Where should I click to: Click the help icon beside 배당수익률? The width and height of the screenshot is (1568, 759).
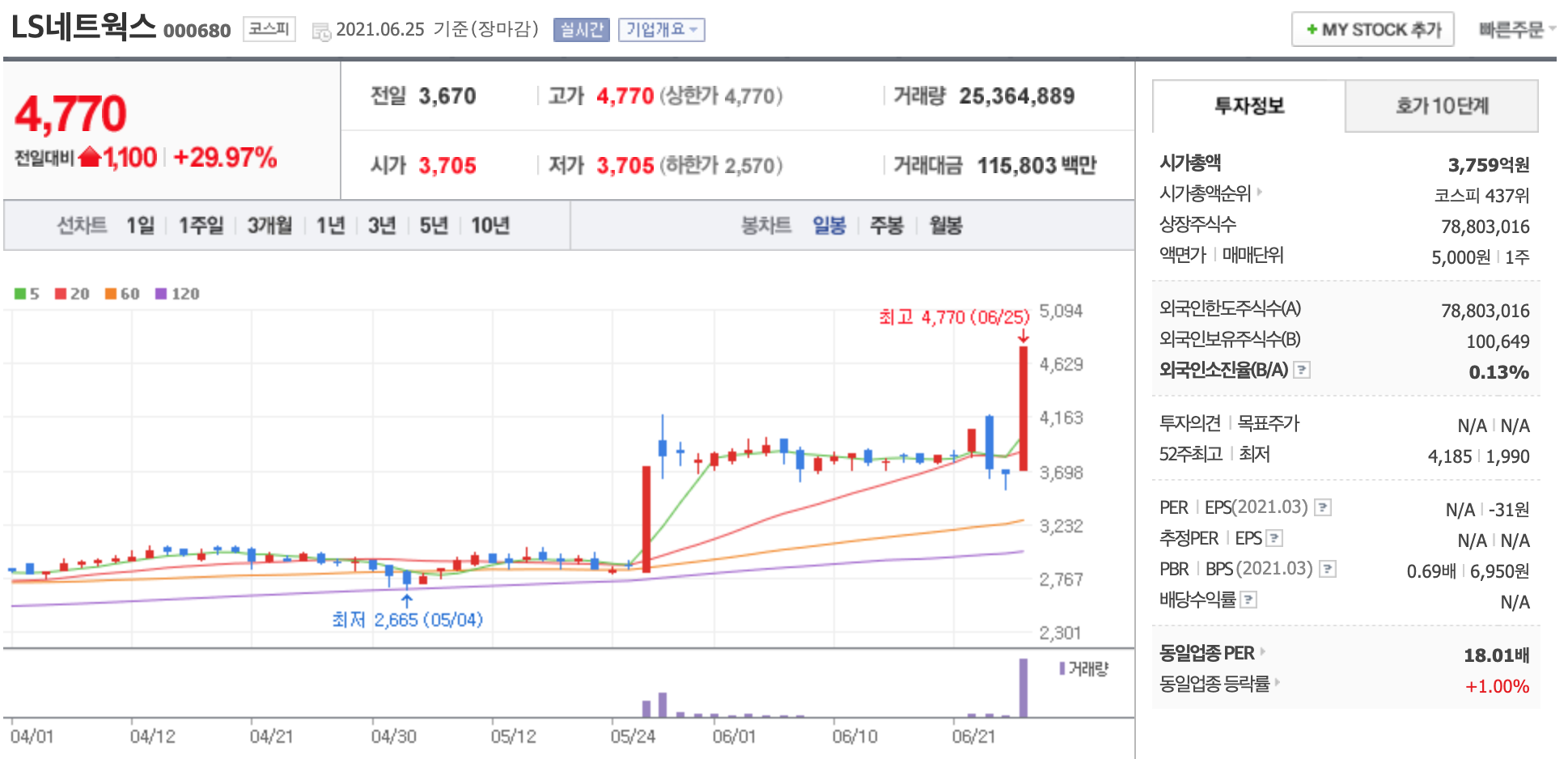coord(1248,600)
